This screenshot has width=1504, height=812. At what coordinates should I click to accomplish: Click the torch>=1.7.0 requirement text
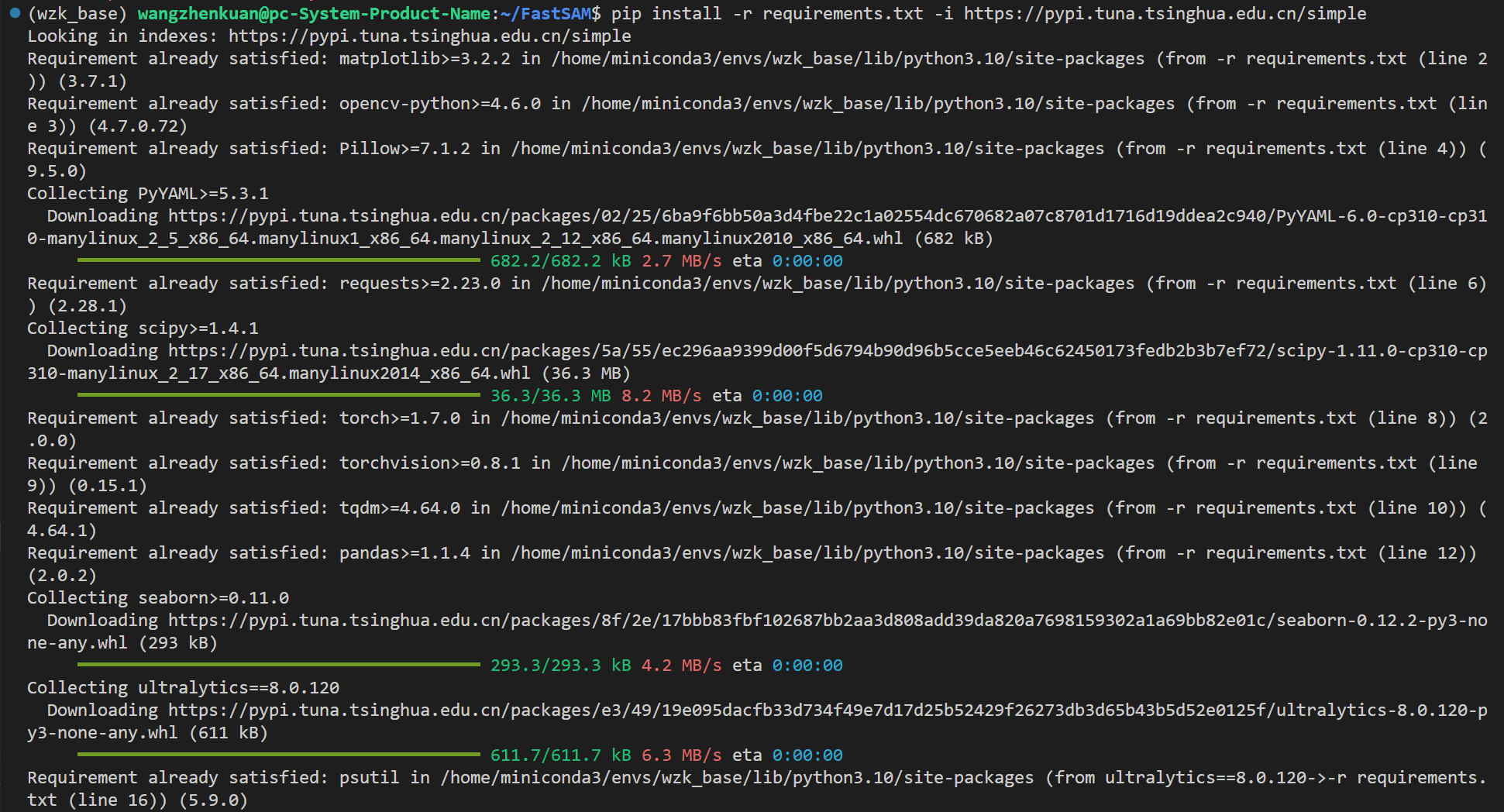(x=399, y=418)
